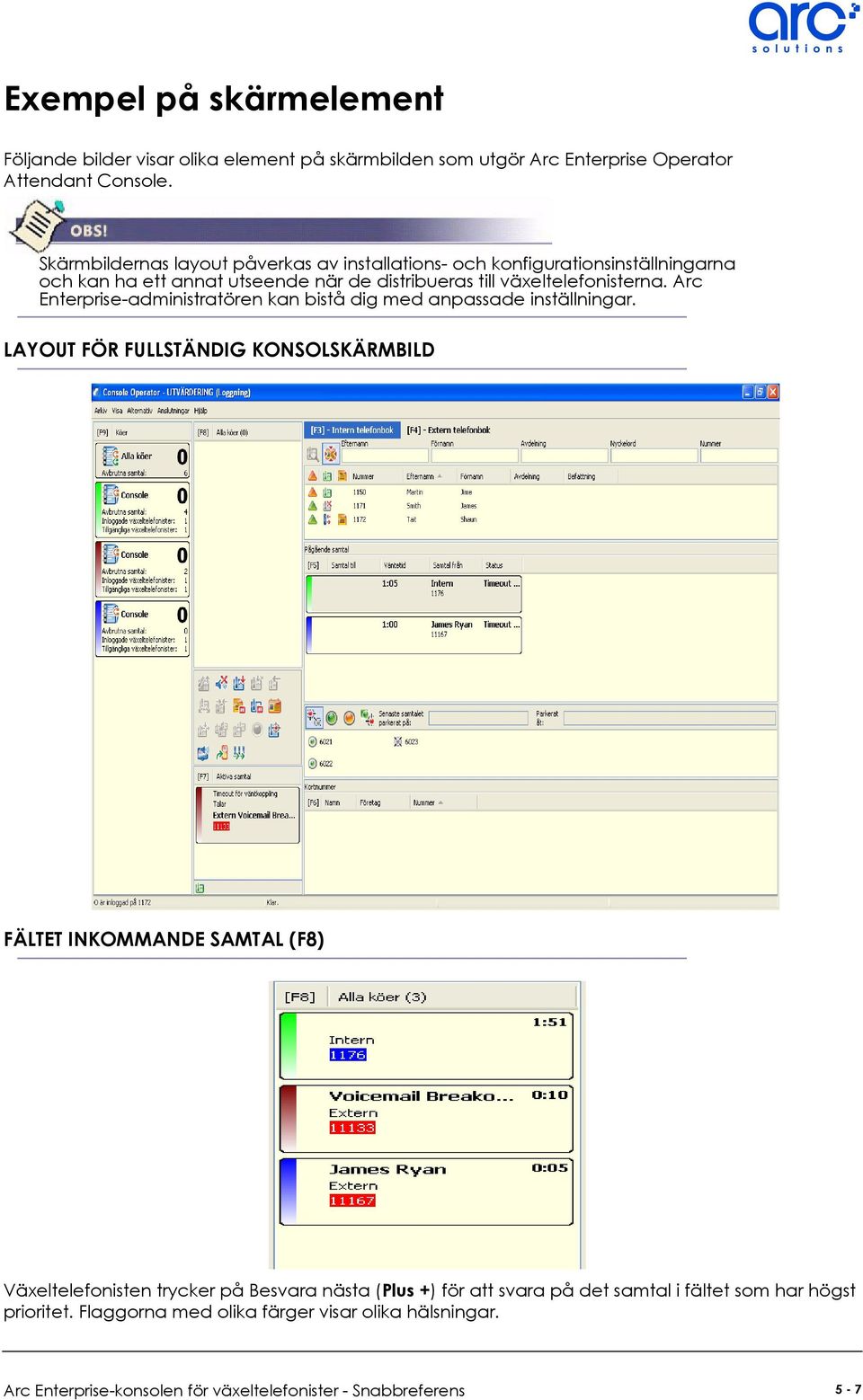Open the Visa menu
Screen dimensions: 863x1400
(x=117, y=411)
